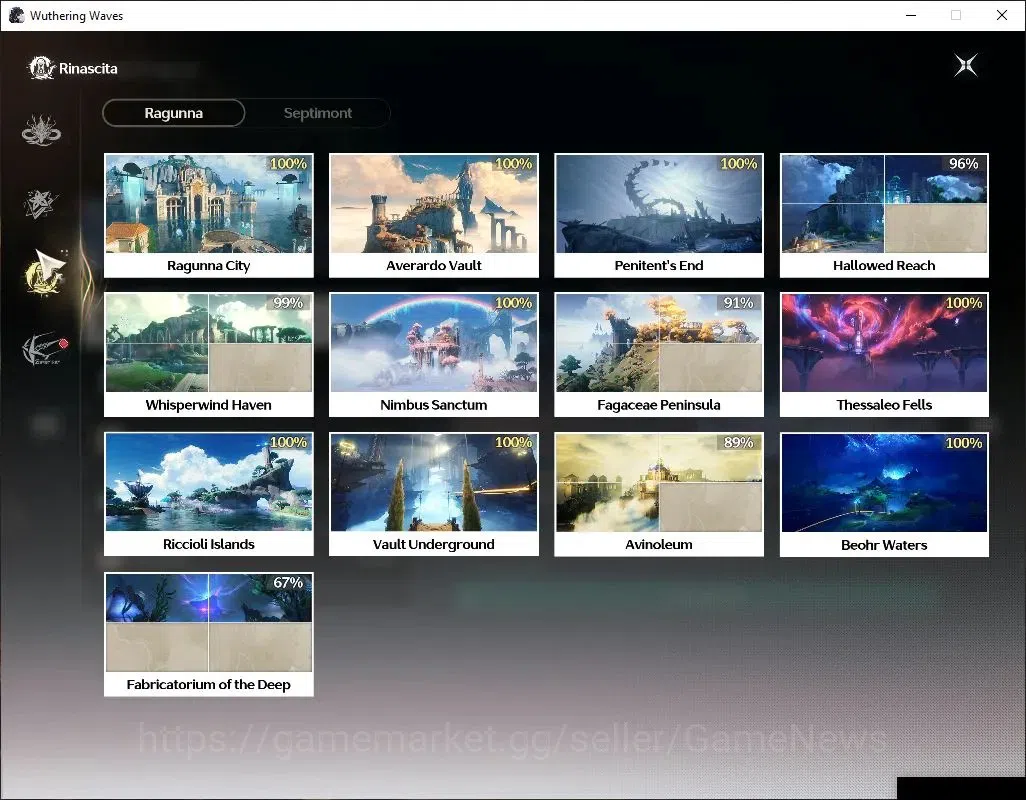Screen dimensions: 1026x800
Task: Click the 100% progress on Ragunna City
Action: [288, 164]
